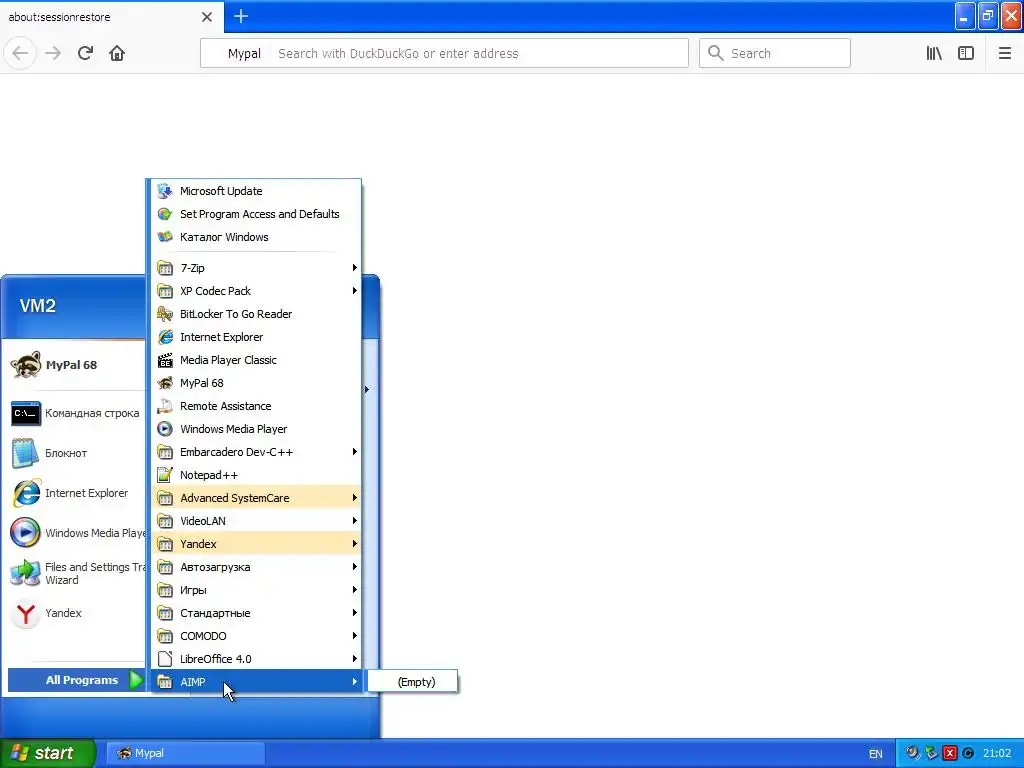Click the forward arrow icon
The image size is (1024, 768).
pos(53,53)
